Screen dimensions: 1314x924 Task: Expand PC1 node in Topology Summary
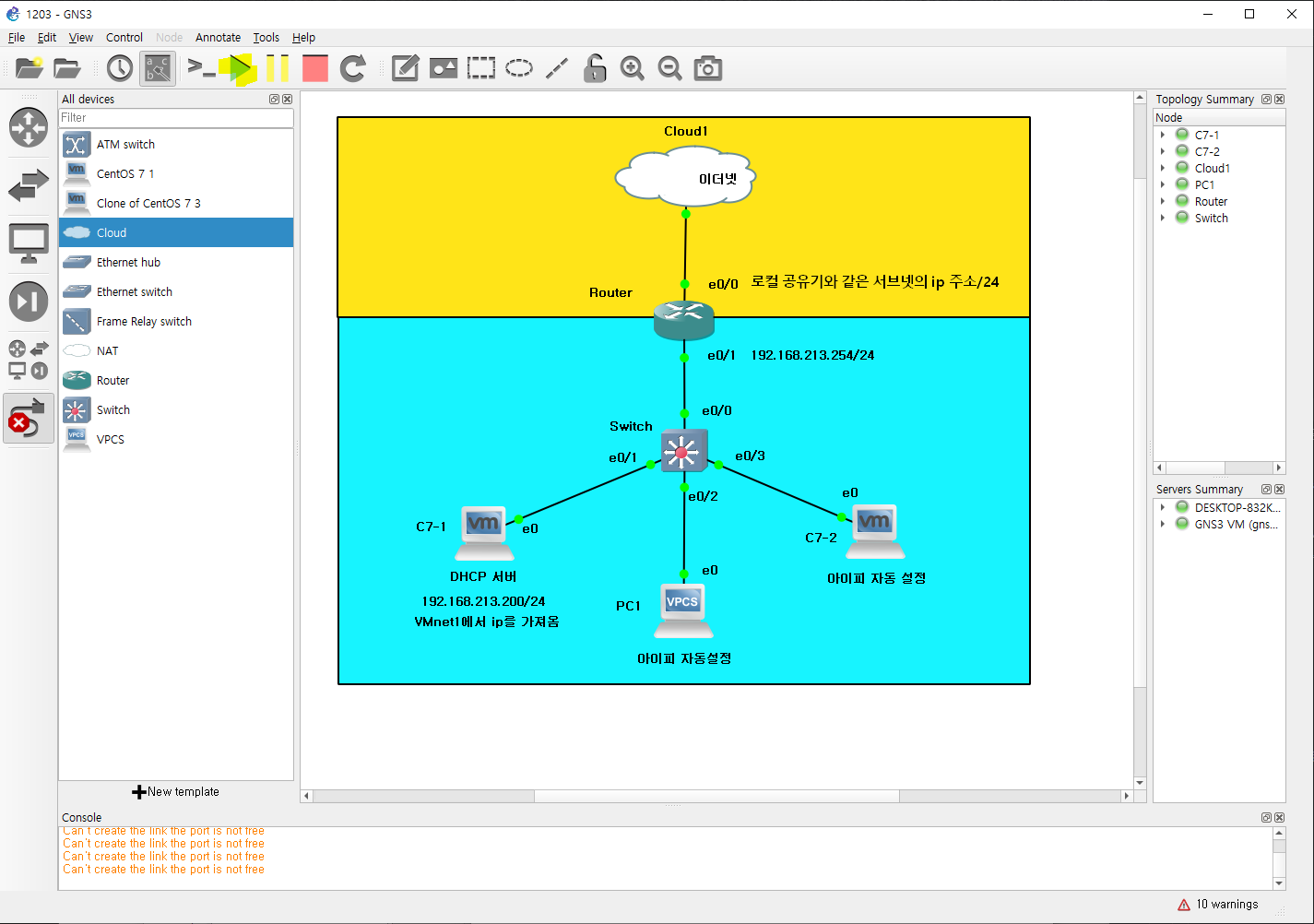click(1163, 185)
